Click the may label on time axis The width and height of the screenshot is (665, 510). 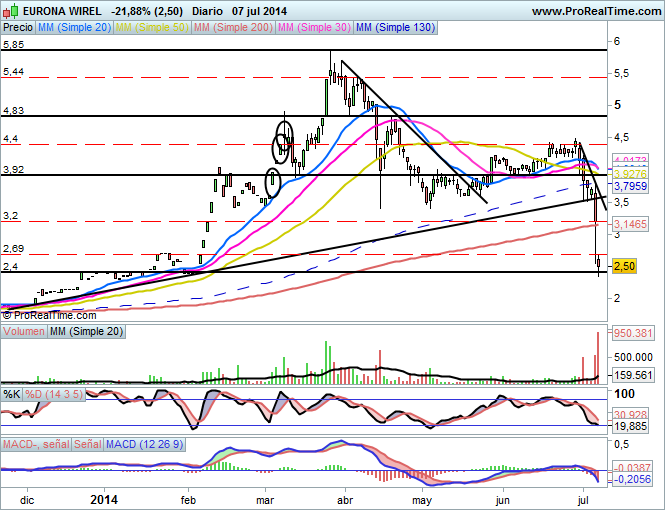tap(422, 500)
